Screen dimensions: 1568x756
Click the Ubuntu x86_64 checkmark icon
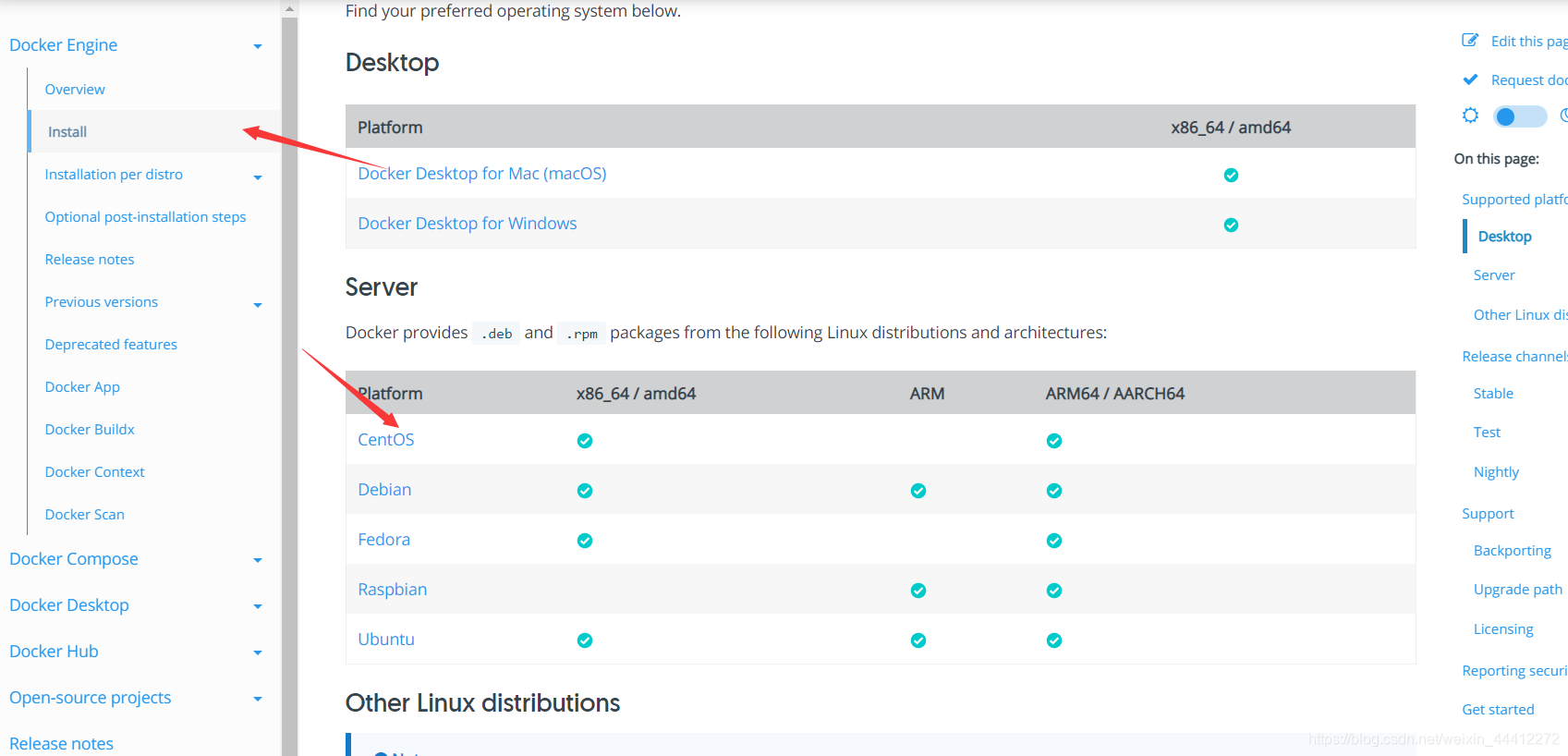[x=585, y=640]
